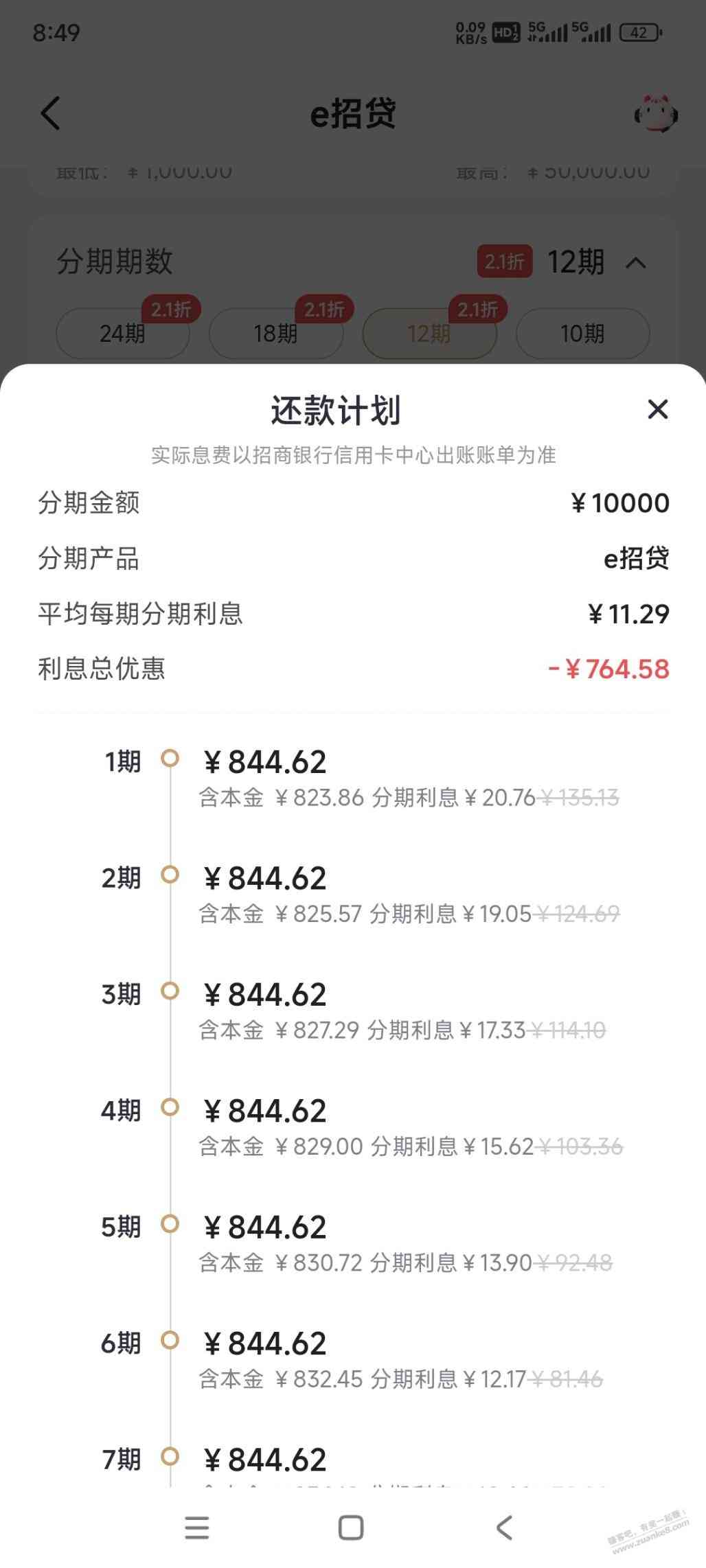Tap the 3期 timeline circle marker
This screenshot has width=706, height=1568.
pos(170,991)
